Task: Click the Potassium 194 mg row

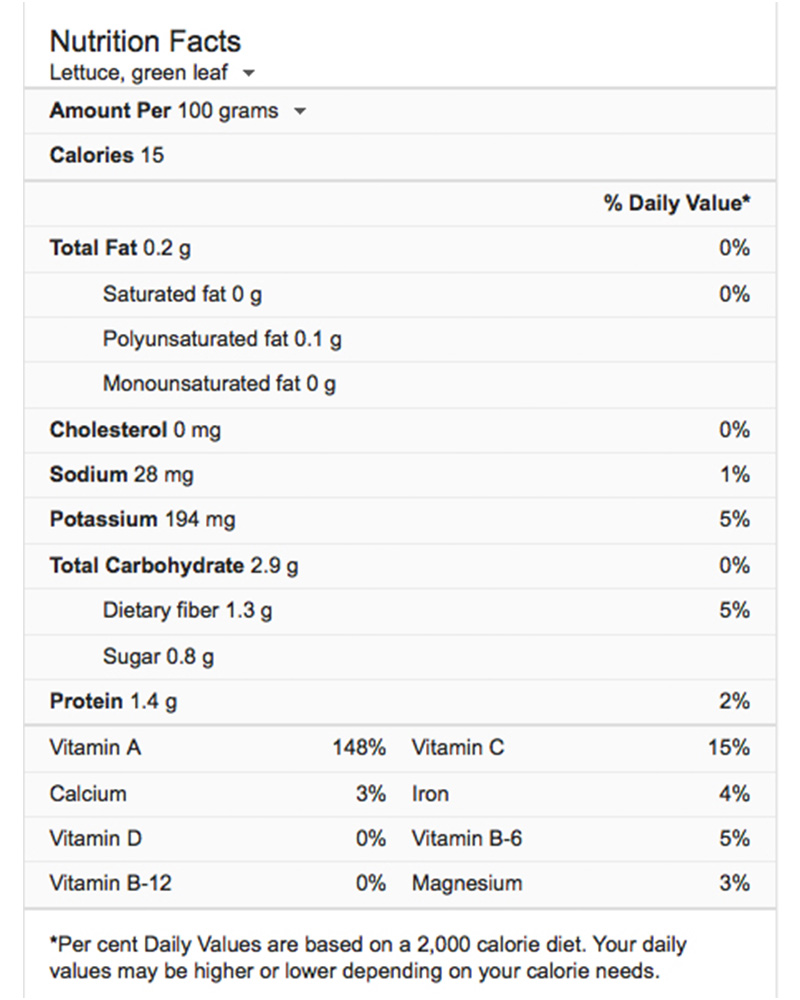Action: [142, 520]
